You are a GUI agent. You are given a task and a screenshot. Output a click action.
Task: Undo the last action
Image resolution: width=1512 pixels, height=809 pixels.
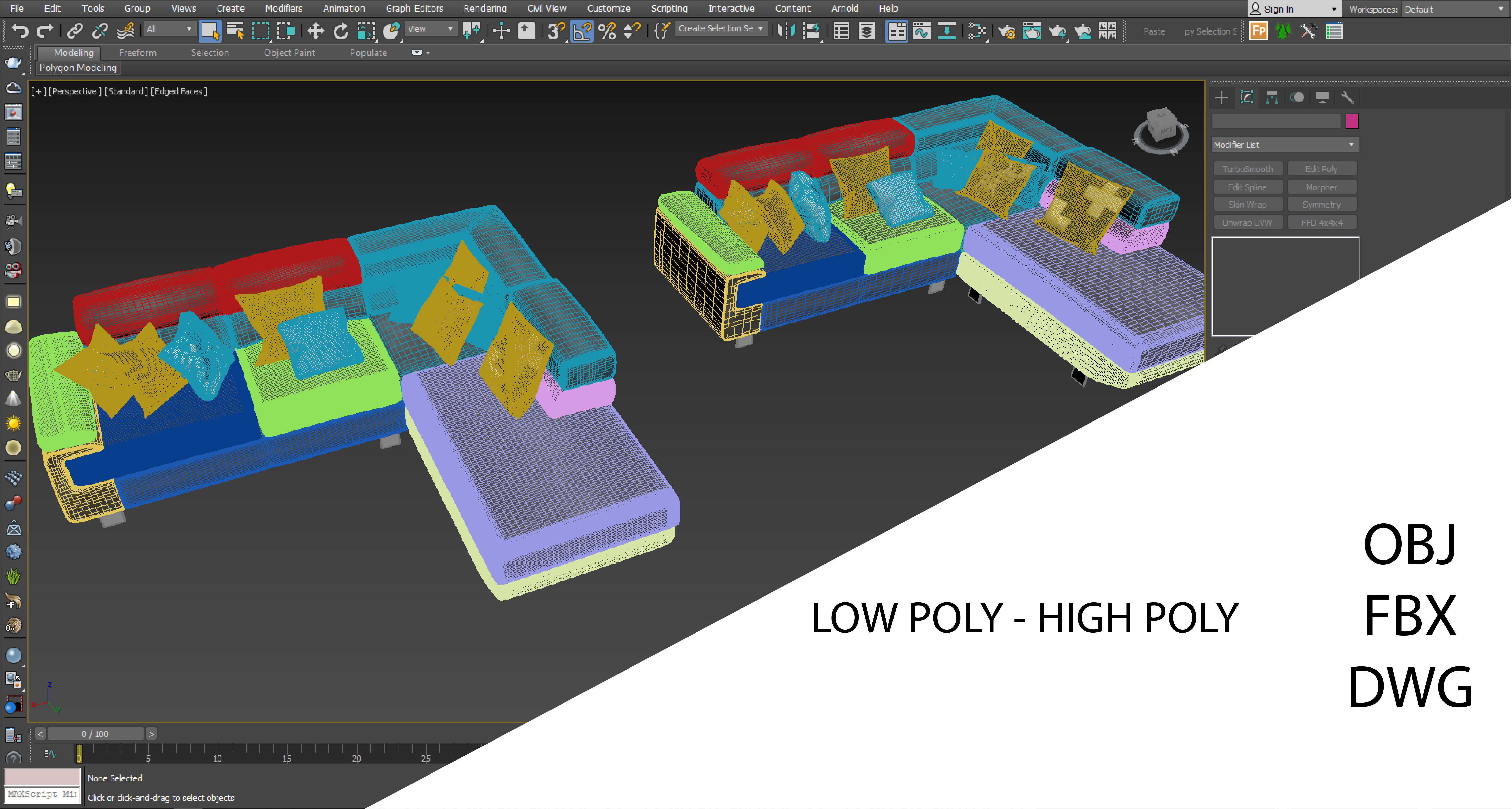pyautogui.click(x=20, y=30)
